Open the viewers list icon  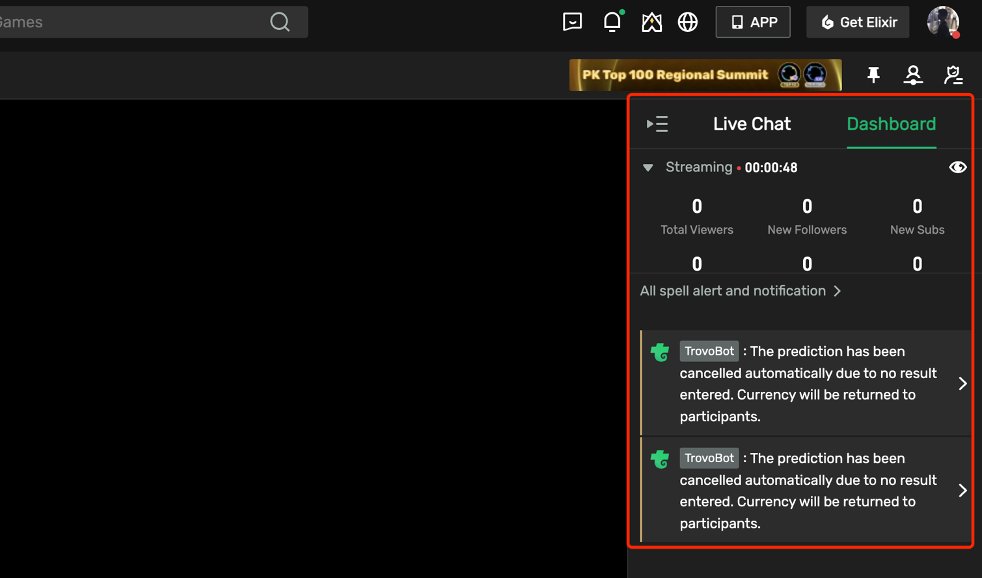pos(913,75)
